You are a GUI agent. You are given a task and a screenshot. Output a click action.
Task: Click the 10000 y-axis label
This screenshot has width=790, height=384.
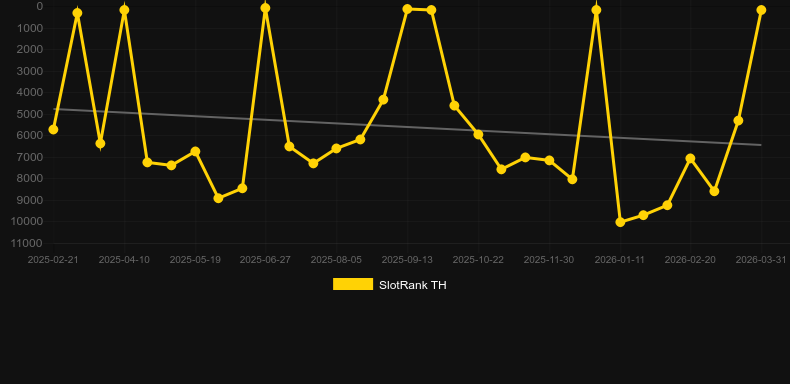pos(28,222)
